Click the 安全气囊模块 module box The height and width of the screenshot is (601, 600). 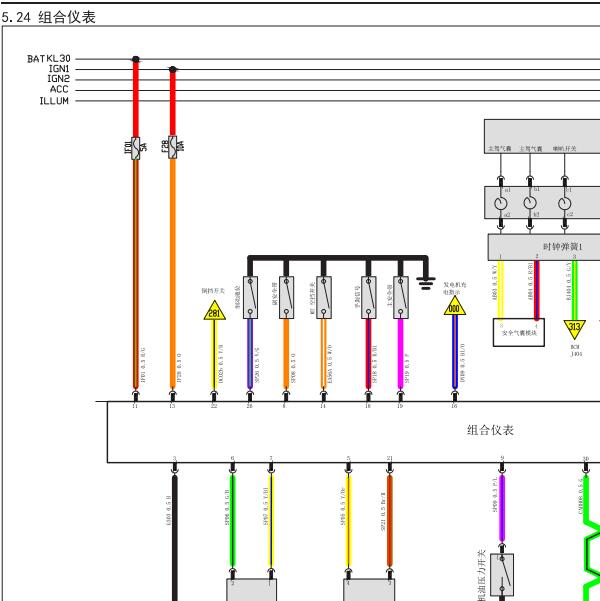coord(519,332)
